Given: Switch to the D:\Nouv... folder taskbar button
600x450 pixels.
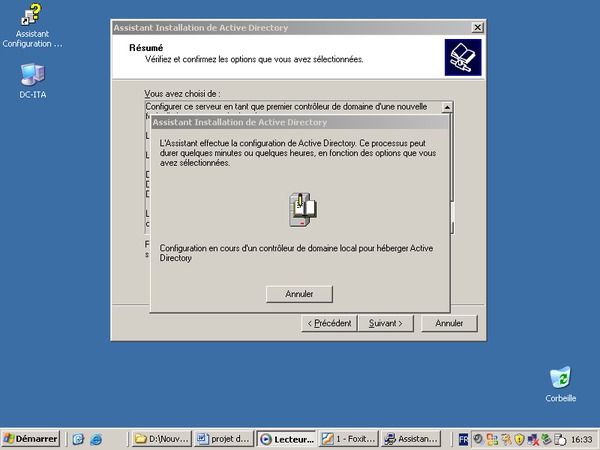Looking at the screenshot, I should click(162, 439).
